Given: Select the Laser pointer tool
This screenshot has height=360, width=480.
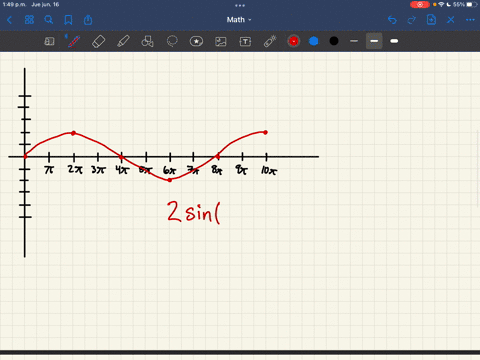Looking at the screenshot, I should [x=270, y=41].
